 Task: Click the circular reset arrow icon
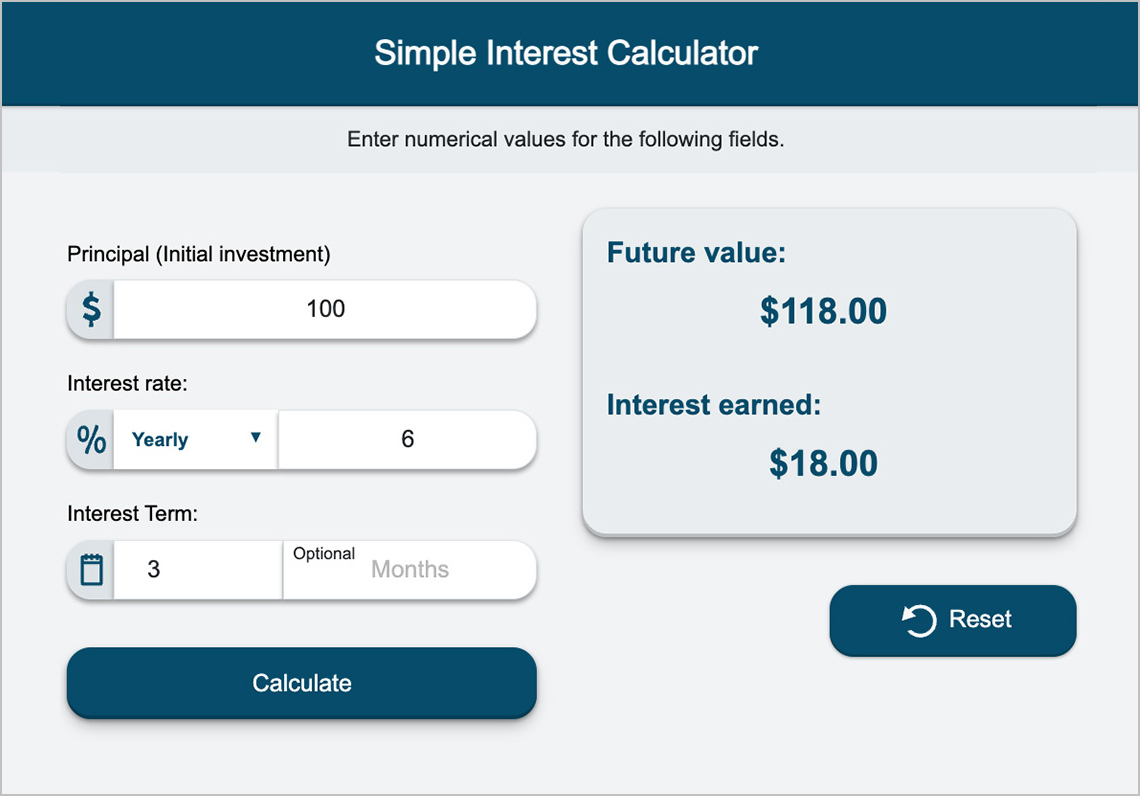918,620
